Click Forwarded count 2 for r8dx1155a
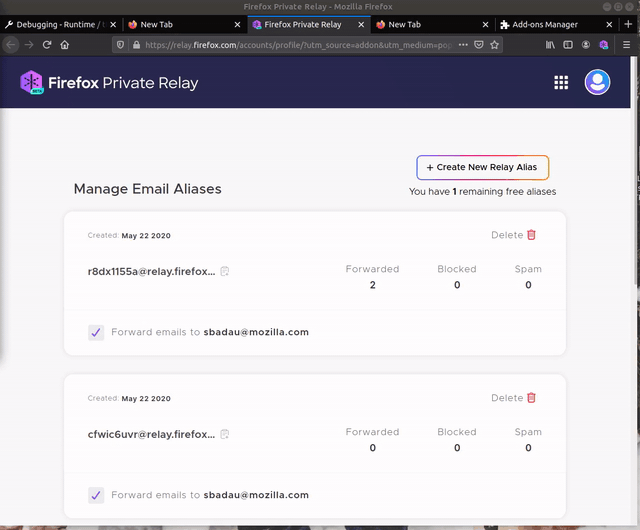Screen dimensions: 640x530 tap(373, 285)
